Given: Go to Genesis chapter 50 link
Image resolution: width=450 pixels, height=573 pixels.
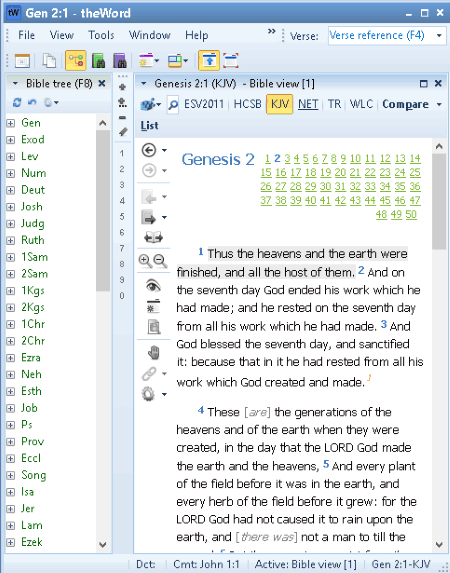Looking at the screenshot, I should tap(411, 215).
